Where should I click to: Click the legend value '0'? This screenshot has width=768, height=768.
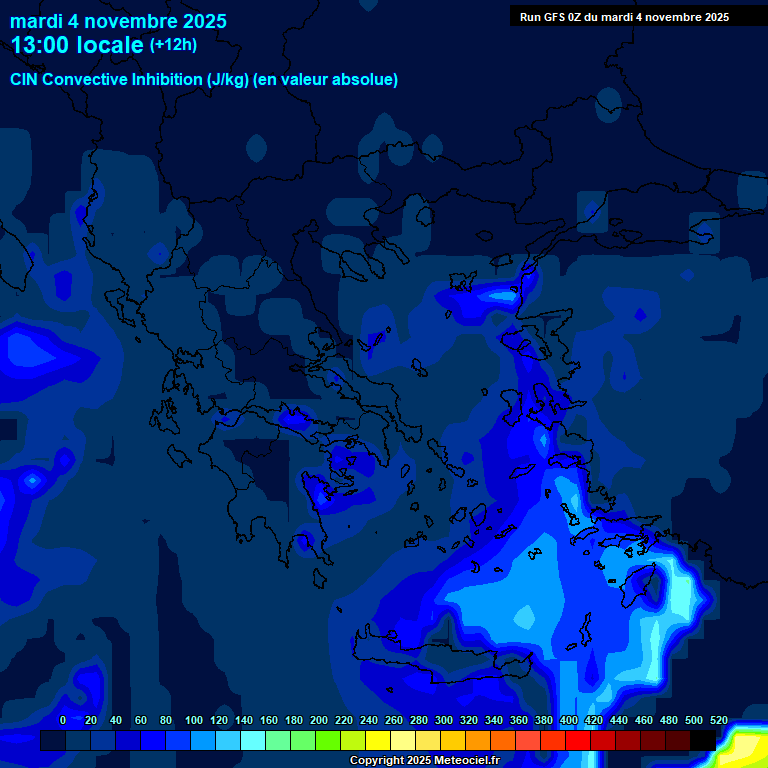(x=63, y=720)
